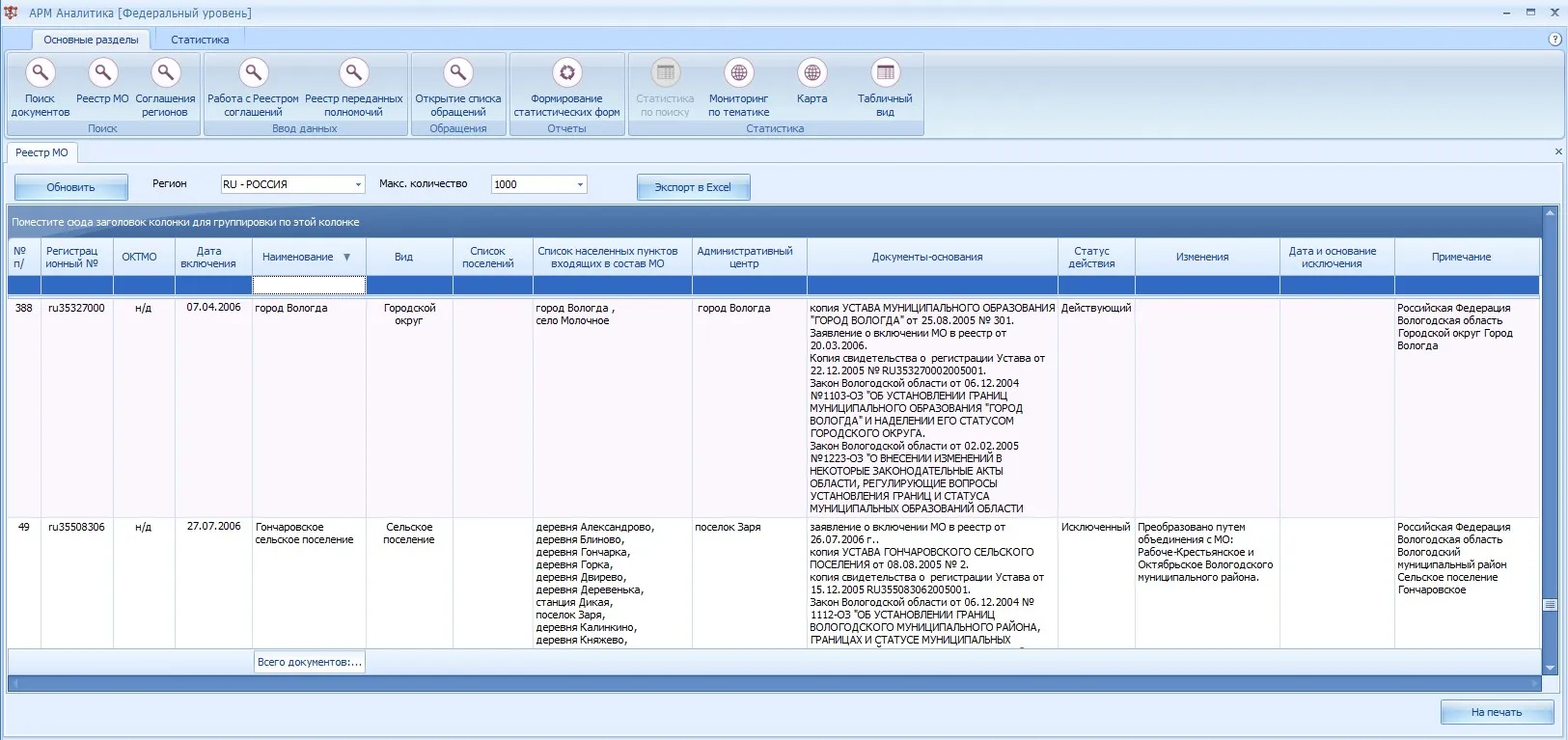Click the group-by panel hint area
This screenshot has width=1568, height=740.
click(x=775, y=222)
